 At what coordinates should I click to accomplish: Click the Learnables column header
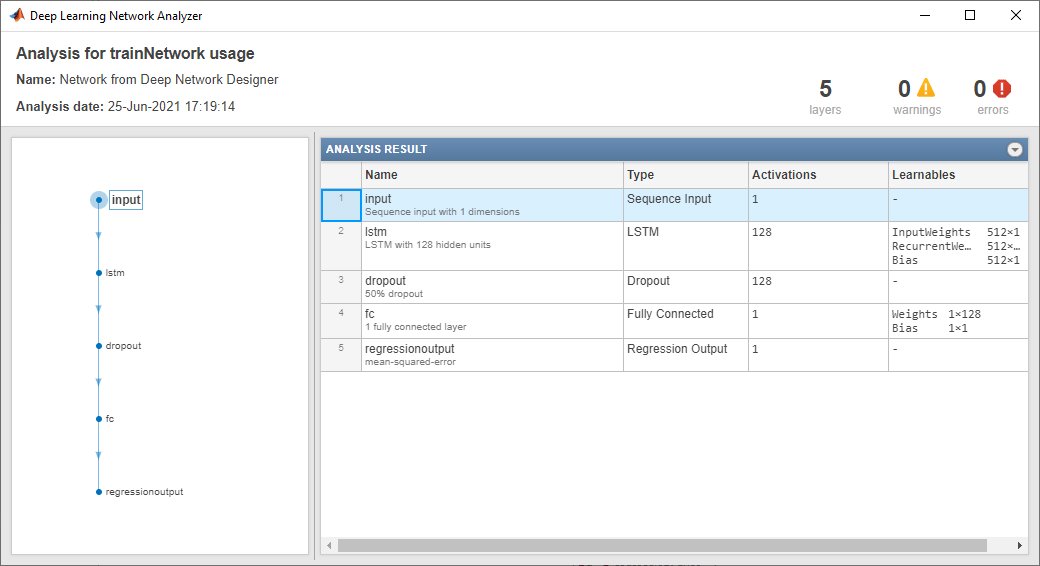(x=957, y=175)
